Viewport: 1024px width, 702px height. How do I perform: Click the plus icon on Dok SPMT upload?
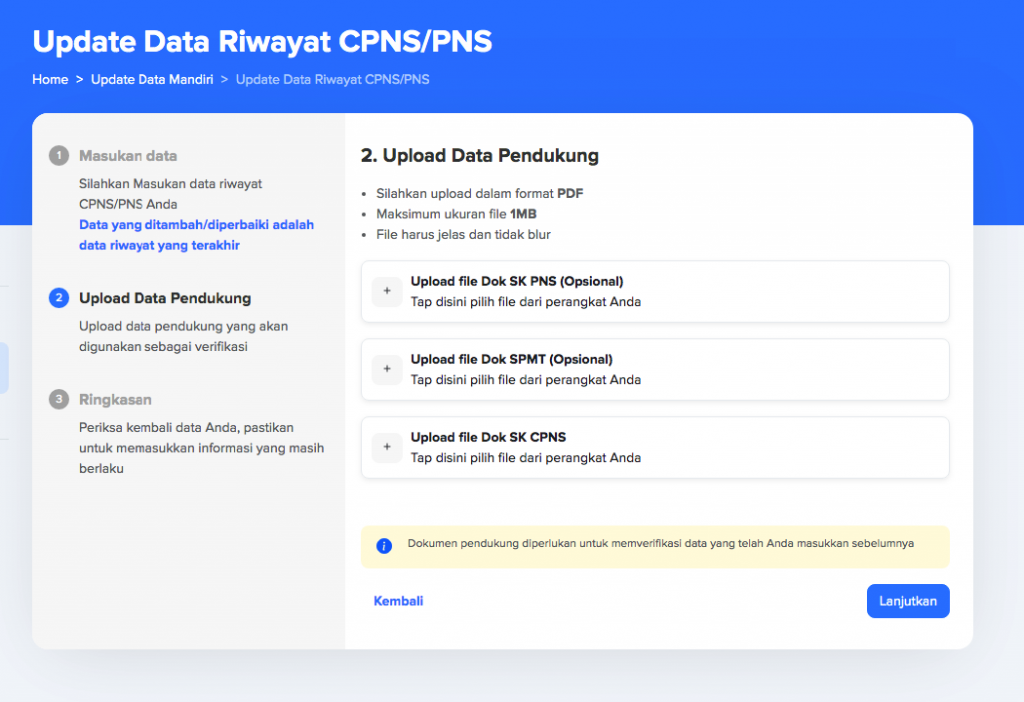[x=387, y=370]
